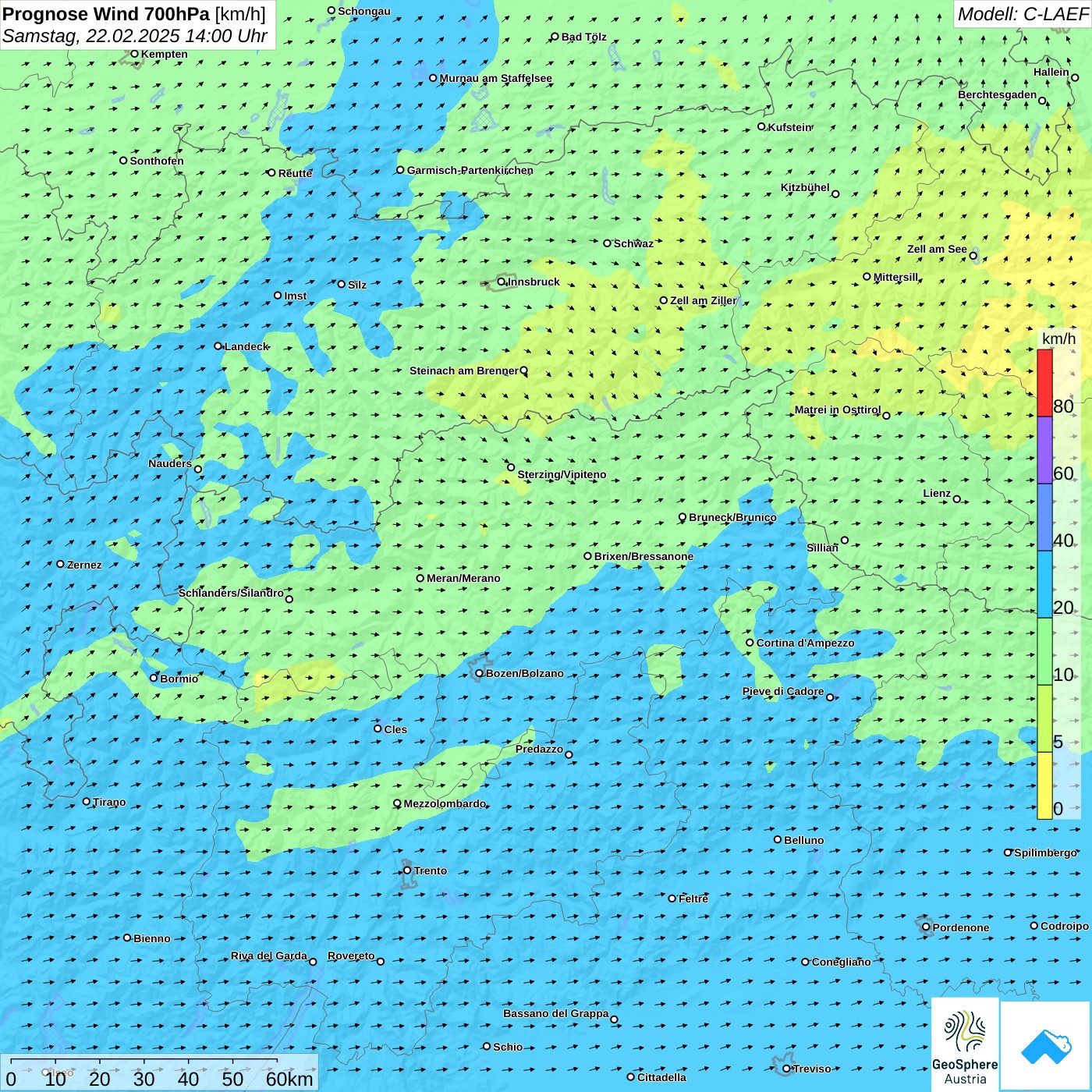Image resolution: width=1092 pixels, height=1092 pixels.
Task: Click the Bassano del Grappa label
Action: tap(556, 1013)
